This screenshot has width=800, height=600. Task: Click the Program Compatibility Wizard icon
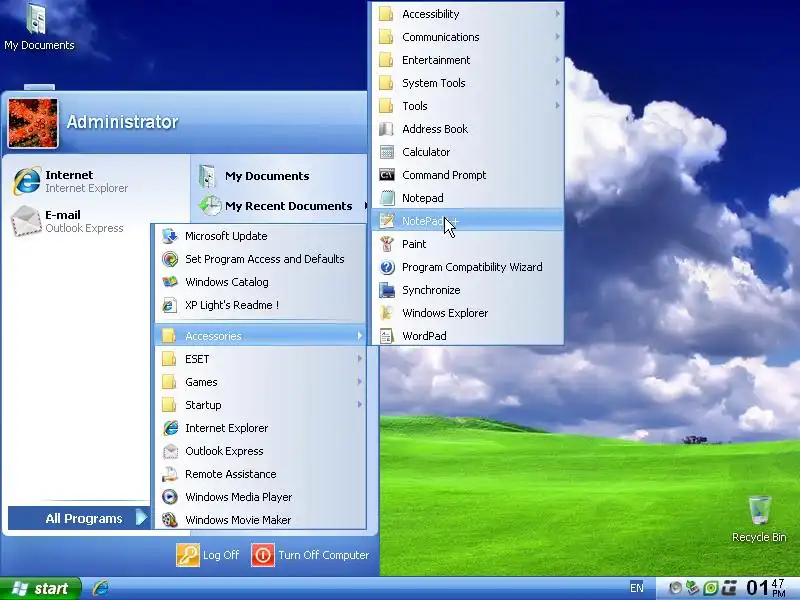point(387,267)
